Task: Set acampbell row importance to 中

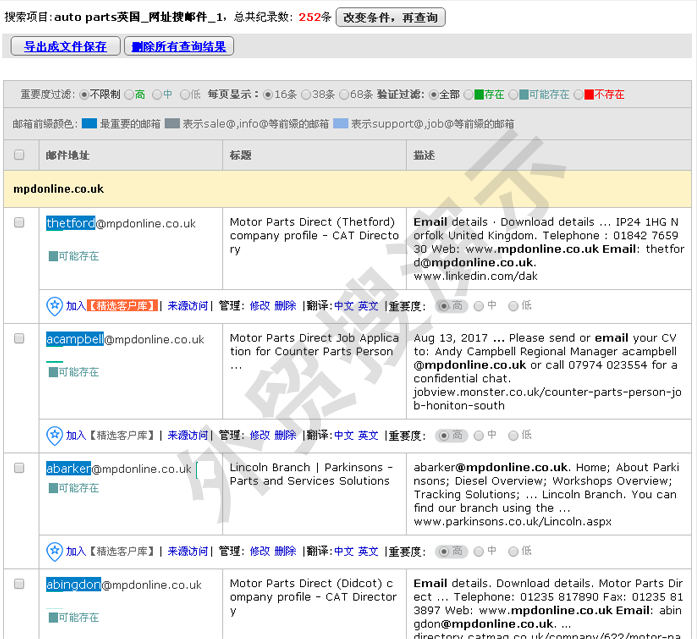Action: pyautogui.click(x=478, y=435)
